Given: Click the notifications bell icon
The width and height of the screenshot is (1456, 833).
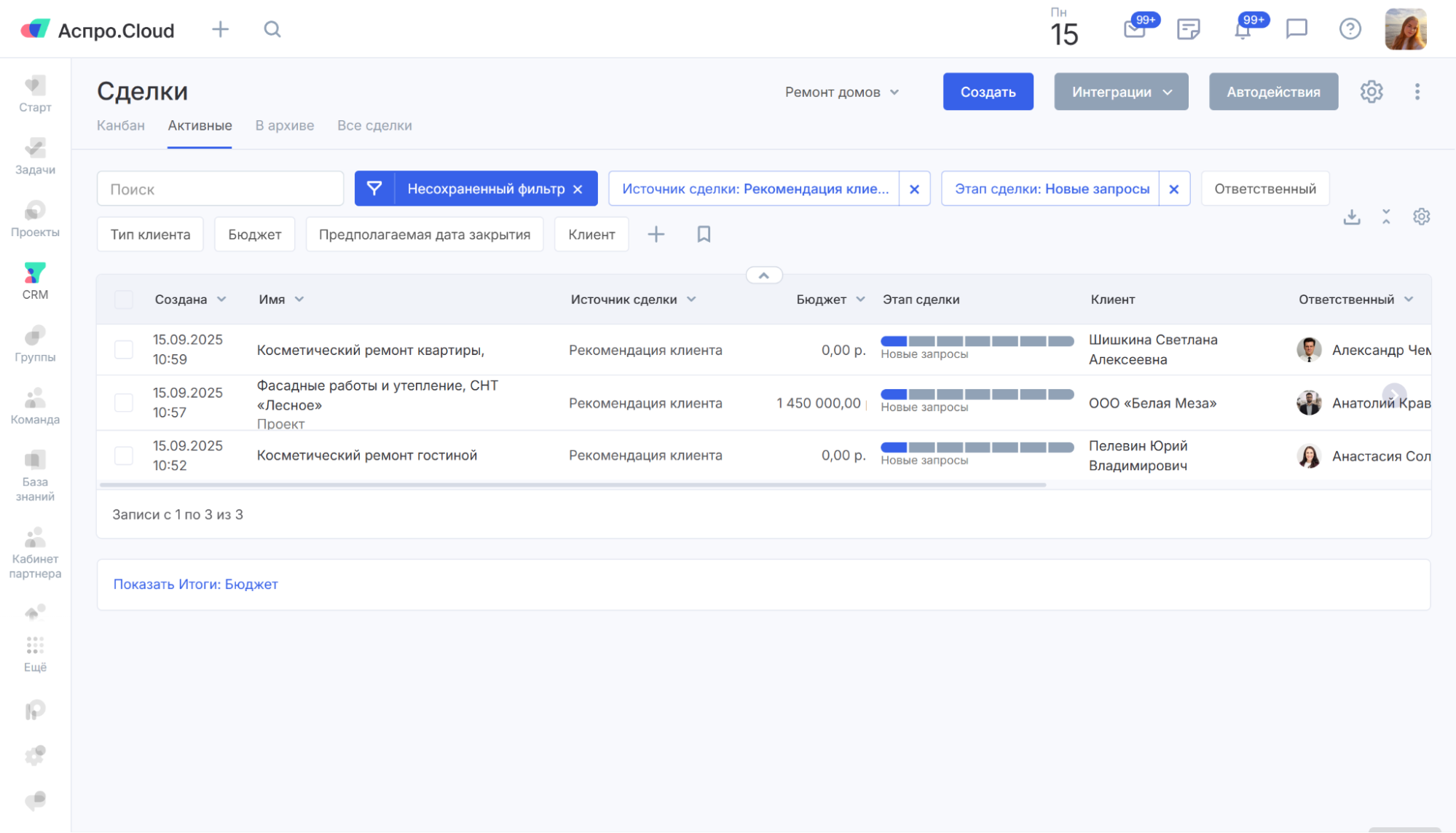Looking at the screenshot, I should (x=1243, y=30).
